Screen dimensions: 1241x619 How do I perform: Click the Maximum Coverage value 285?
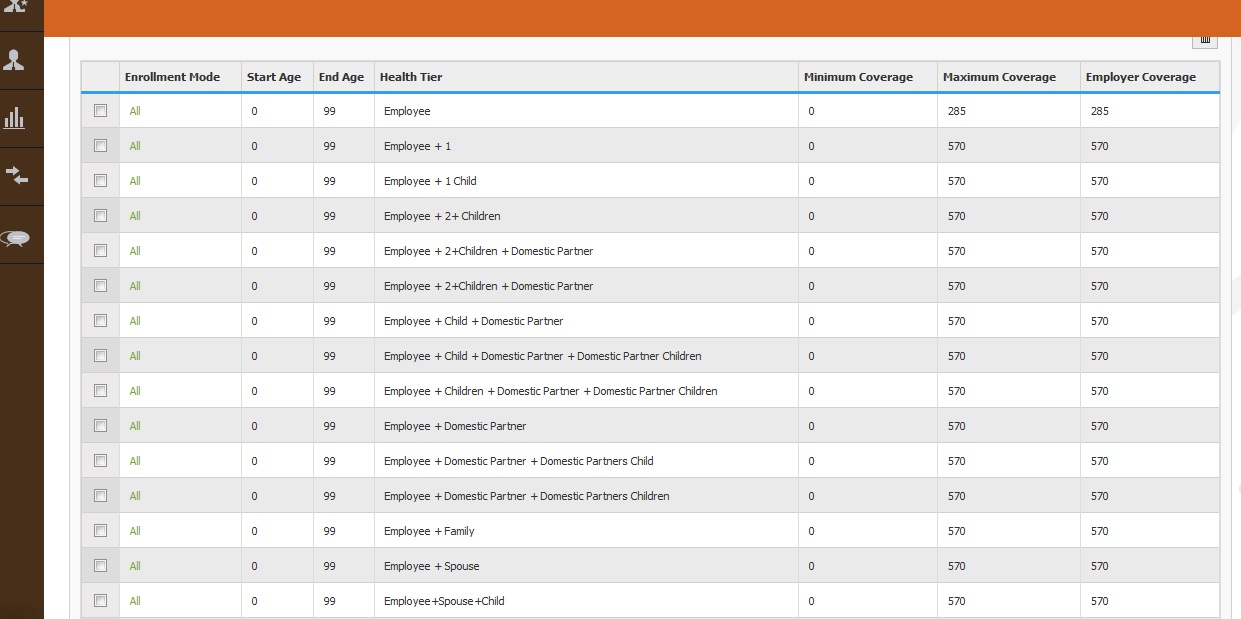[x=957, y=111]
